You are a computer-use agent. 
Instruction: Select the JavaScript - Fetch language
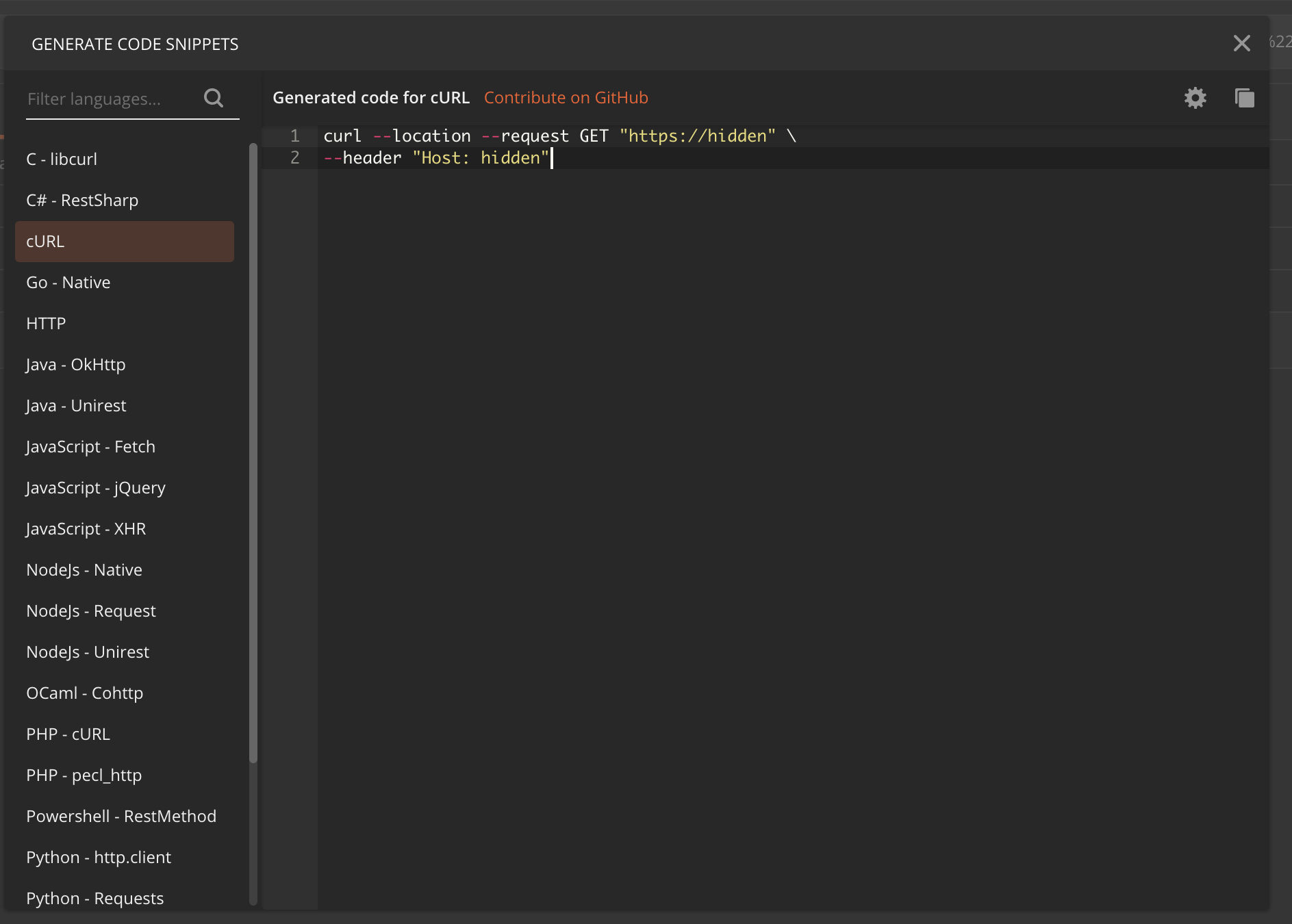(x=90, y=446)
